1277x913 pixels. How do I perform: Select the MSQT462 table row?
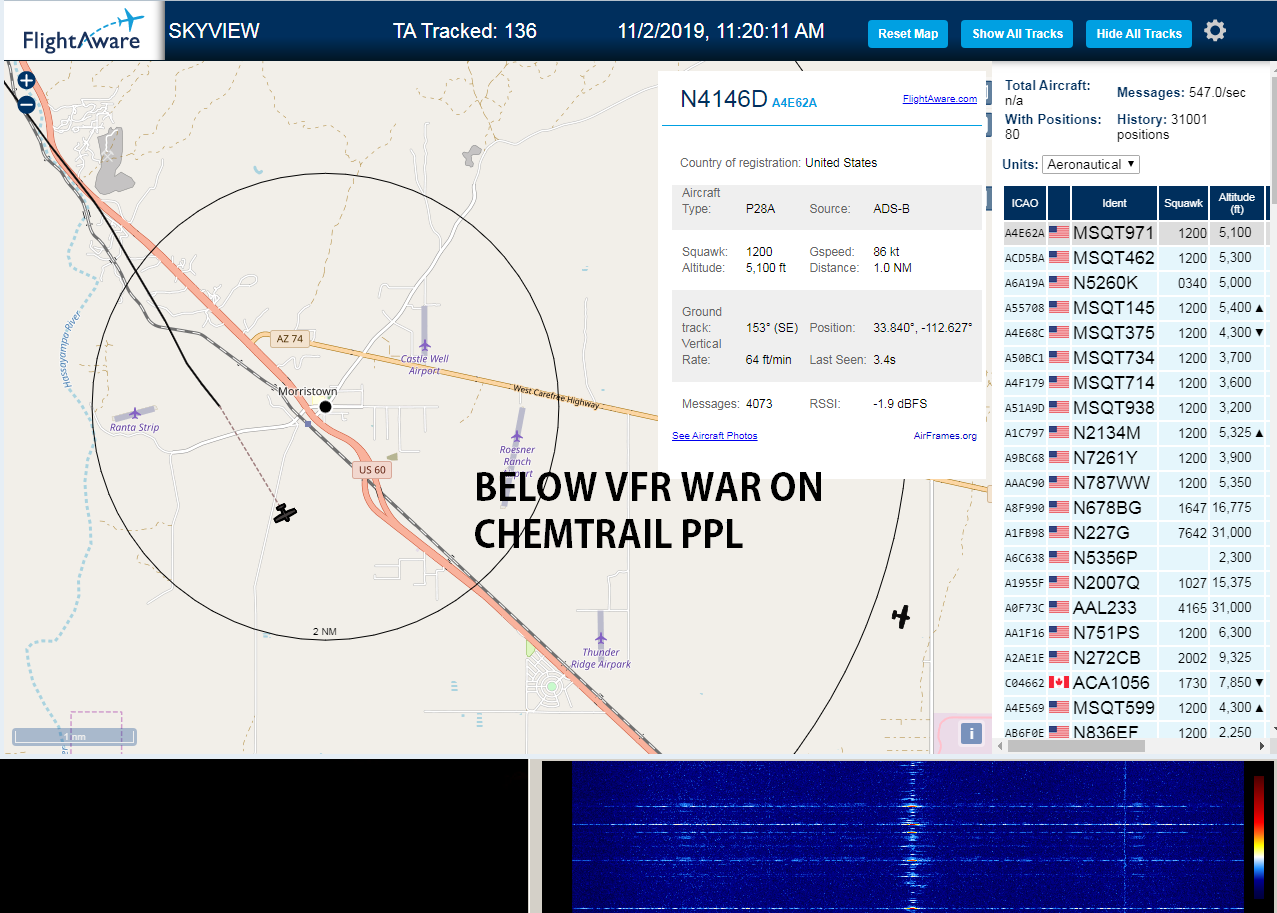1135,258
